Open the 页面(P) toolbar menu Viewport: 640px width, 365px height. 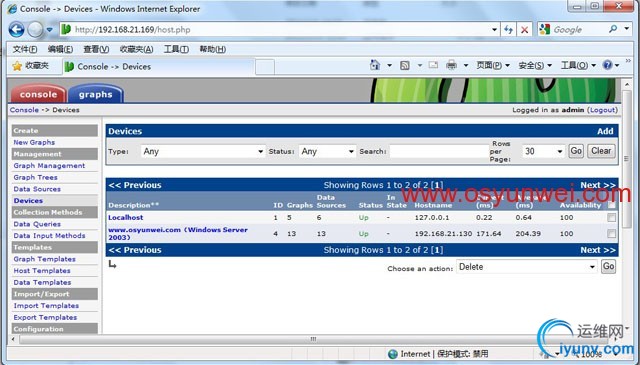[493, 65]
